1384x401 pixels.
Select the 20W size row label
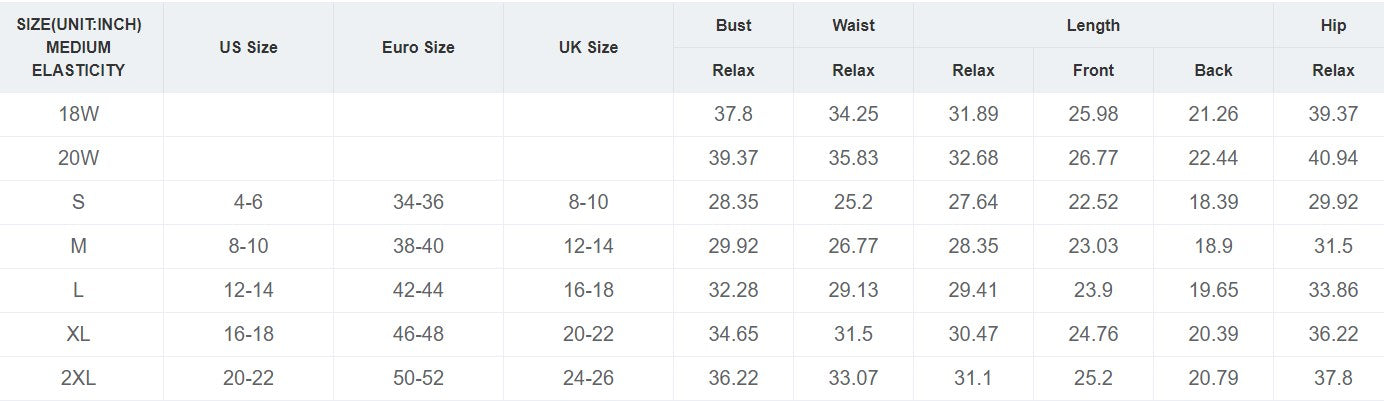coord(79,158)
